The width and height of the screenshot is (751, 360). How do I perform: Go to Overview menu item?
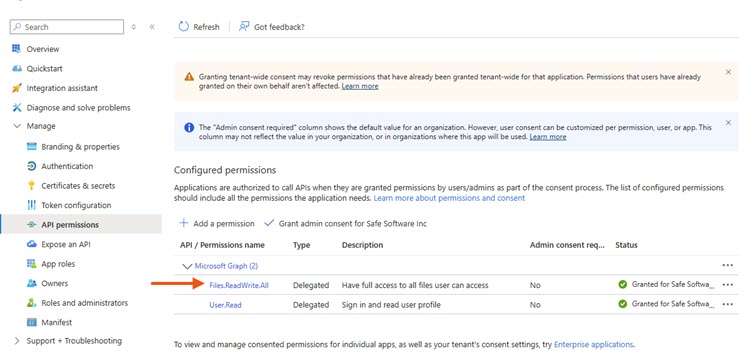click(x=43, y=49)
